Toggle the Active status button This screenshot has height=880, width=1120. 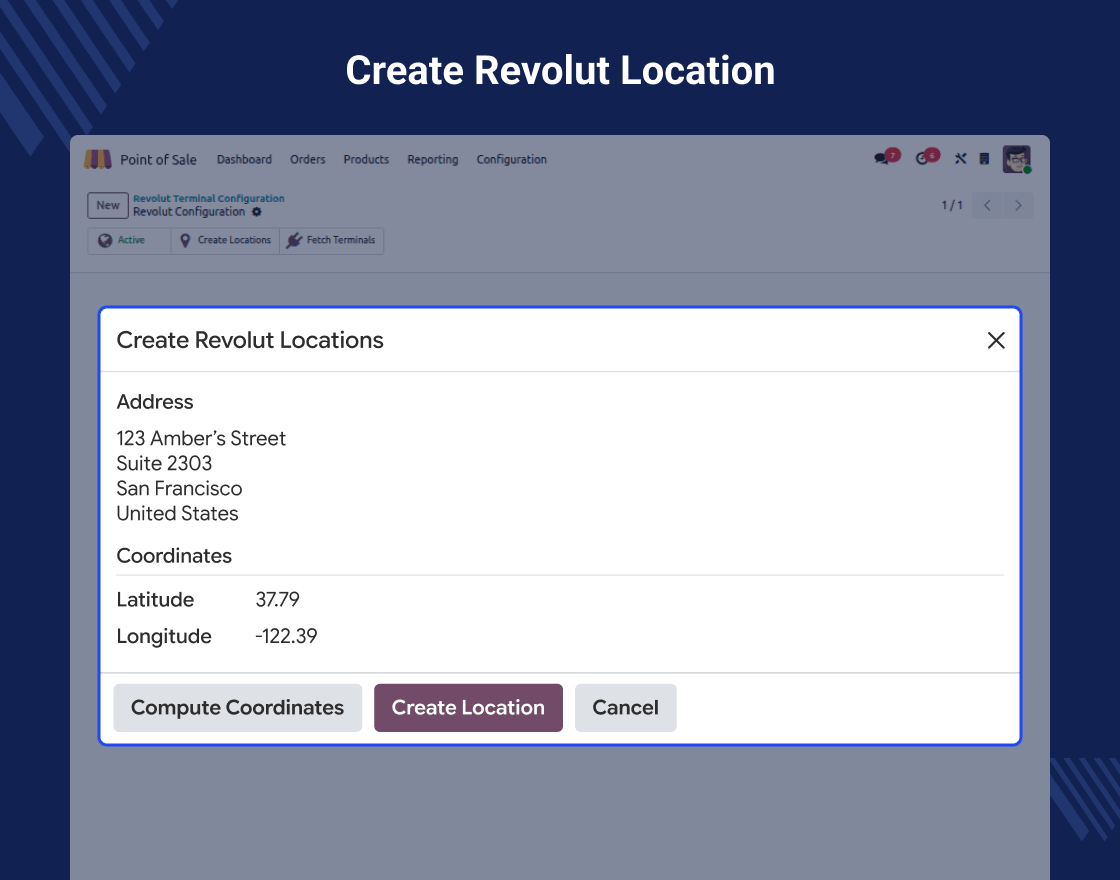click(129, 241)
